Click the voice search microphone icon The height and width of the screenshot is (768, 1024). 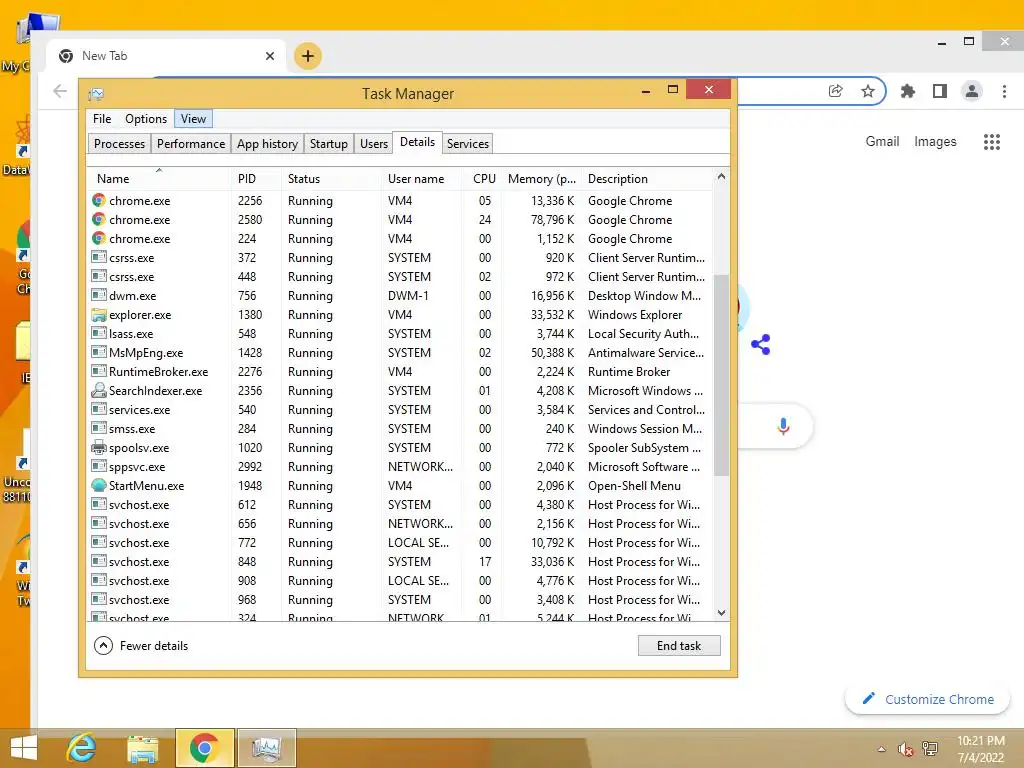click(x=783, y=426)
